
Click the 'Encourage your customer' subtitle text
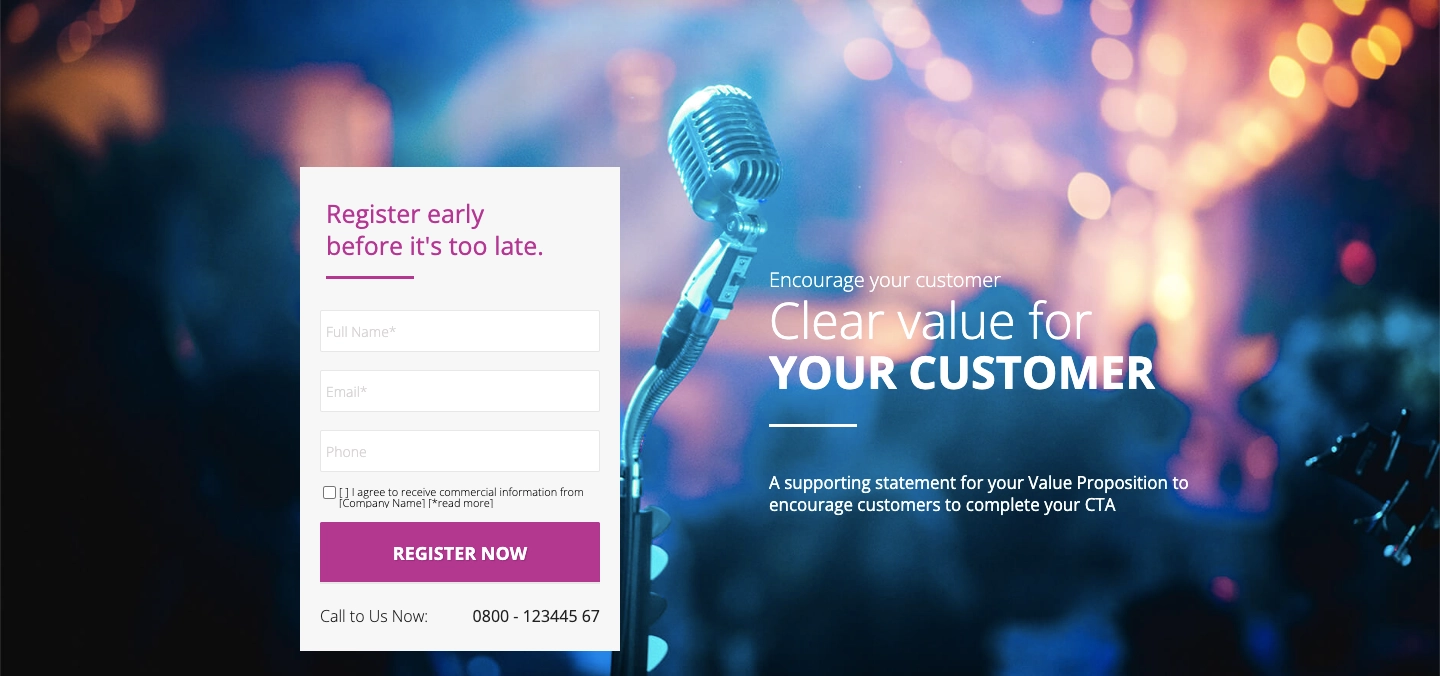884,280
